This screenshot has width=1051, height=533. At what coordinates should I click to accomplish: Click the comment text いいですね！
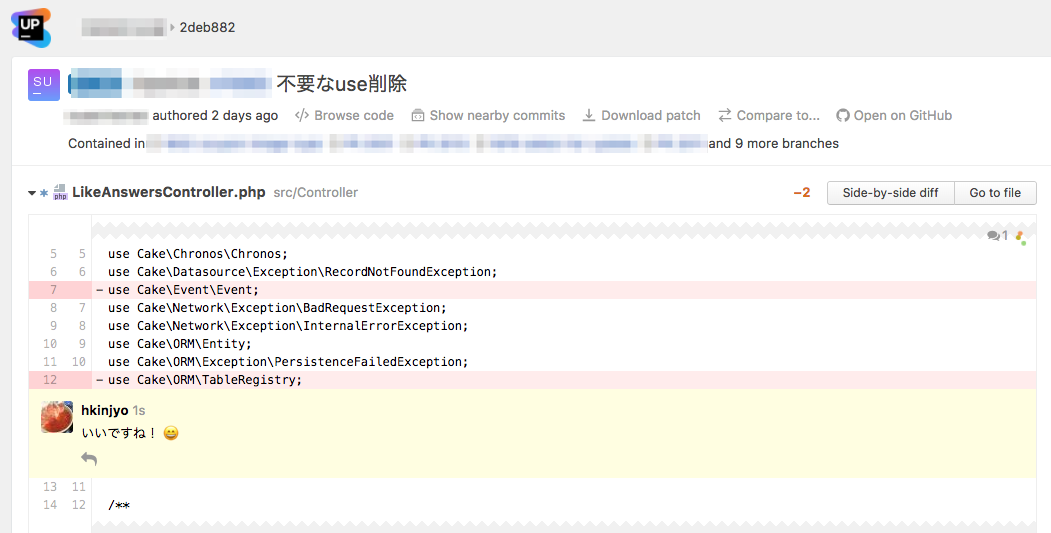119,433
